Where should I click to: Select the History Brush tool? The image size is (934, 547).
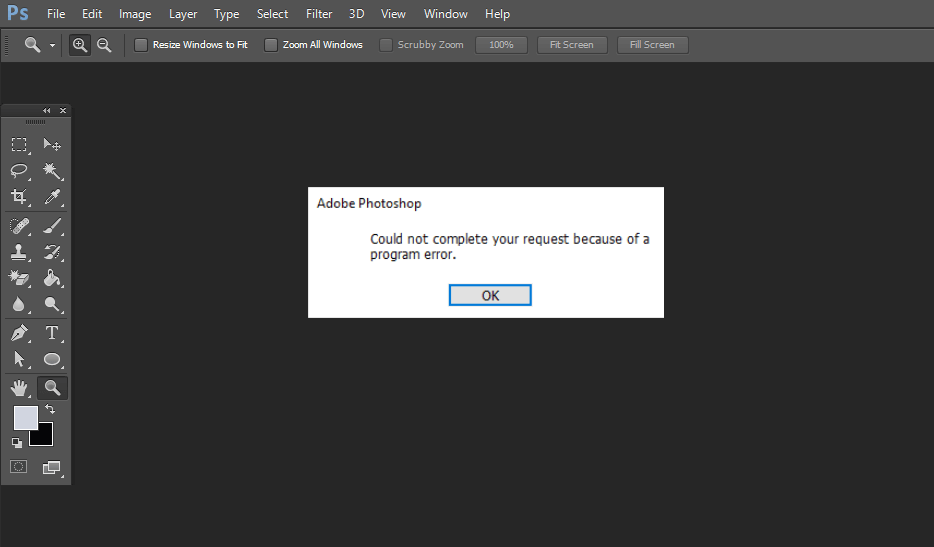52,252
